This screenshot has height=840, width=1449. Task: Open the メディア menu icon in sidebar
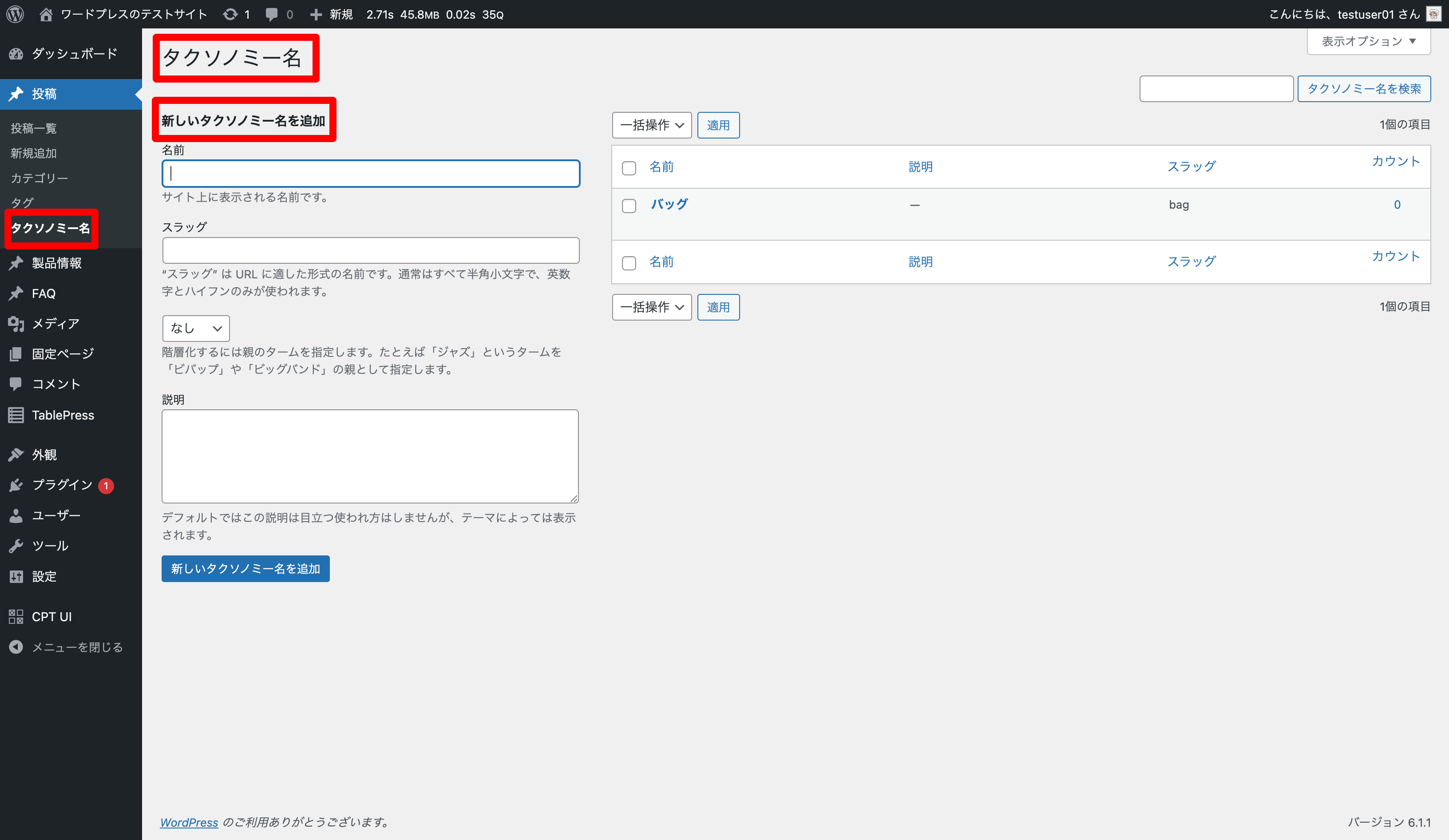(x=16, y=324)
